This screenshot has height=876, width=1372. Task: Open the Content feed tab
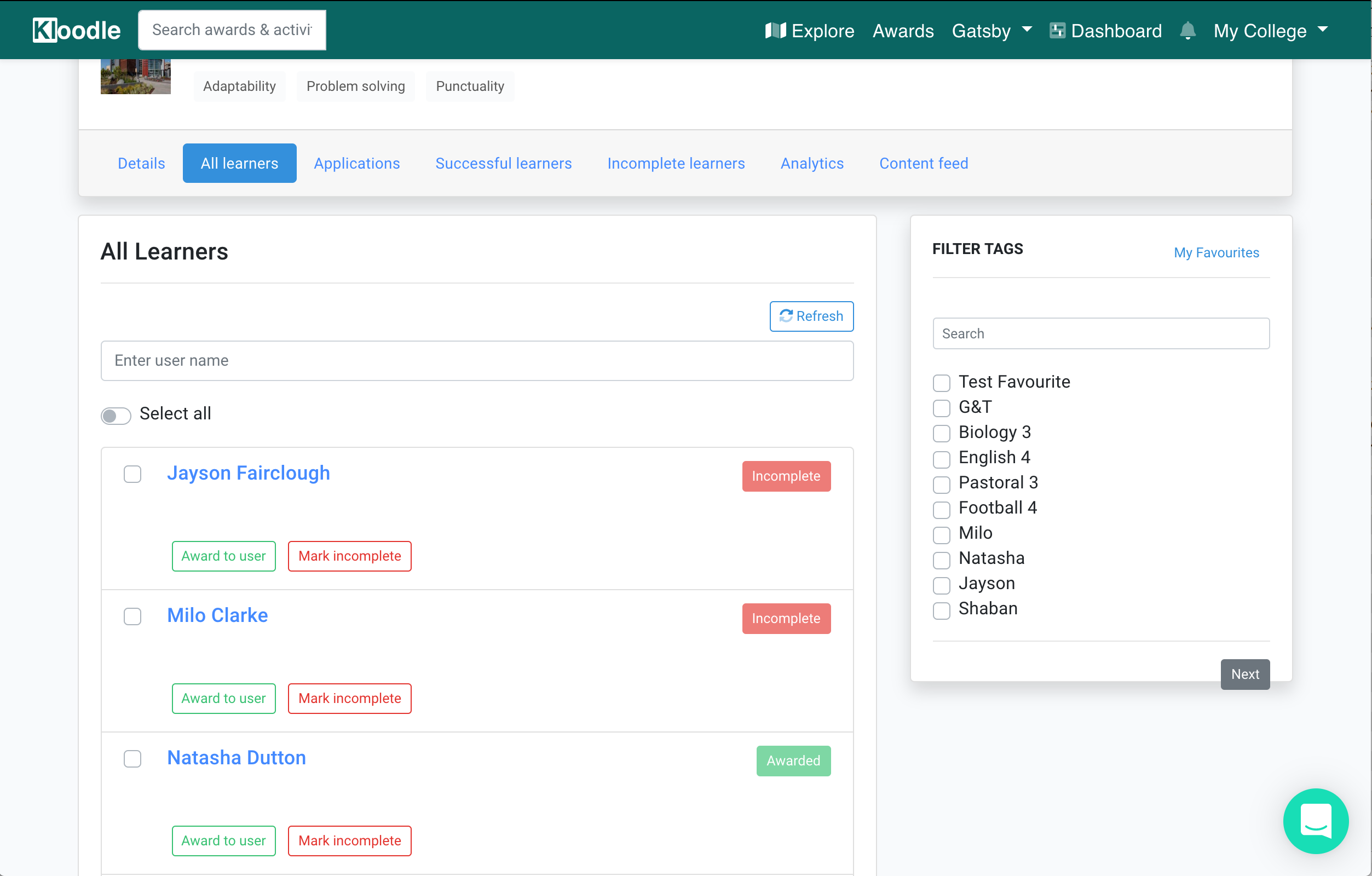pyautogui.click(x=924, y=163)
